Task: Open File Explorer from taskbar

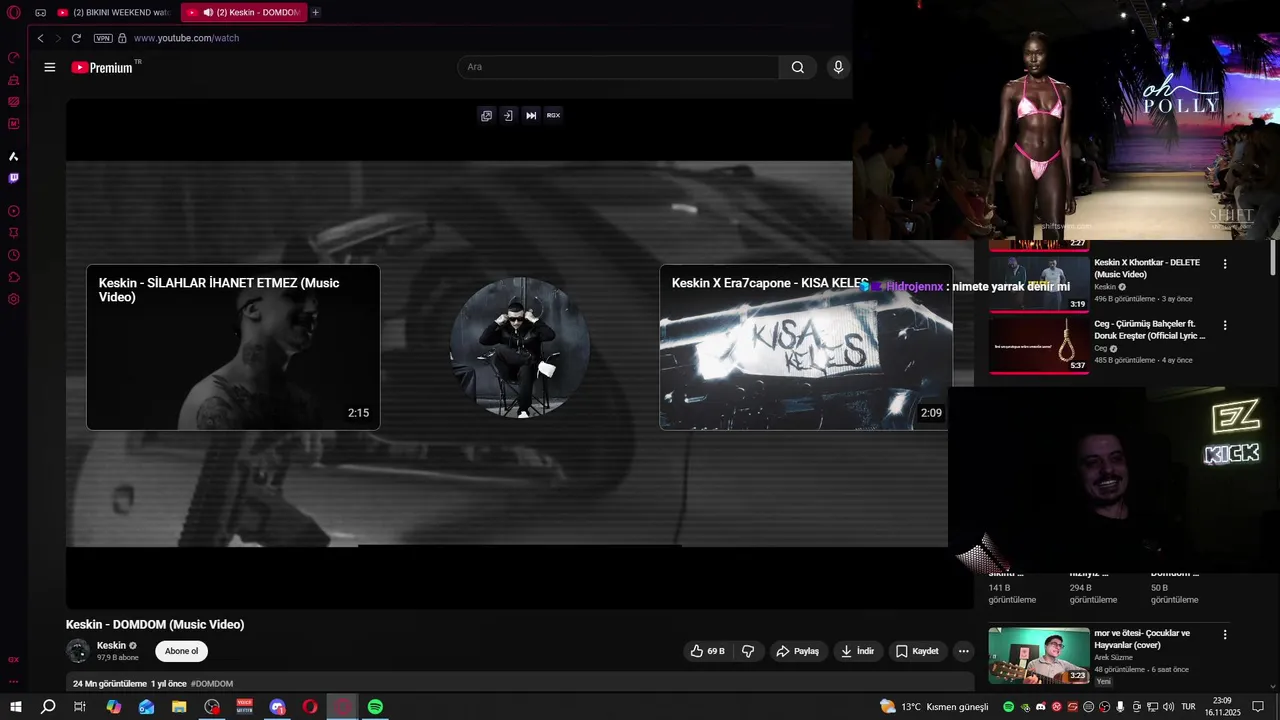Action: tap(179, 707)
